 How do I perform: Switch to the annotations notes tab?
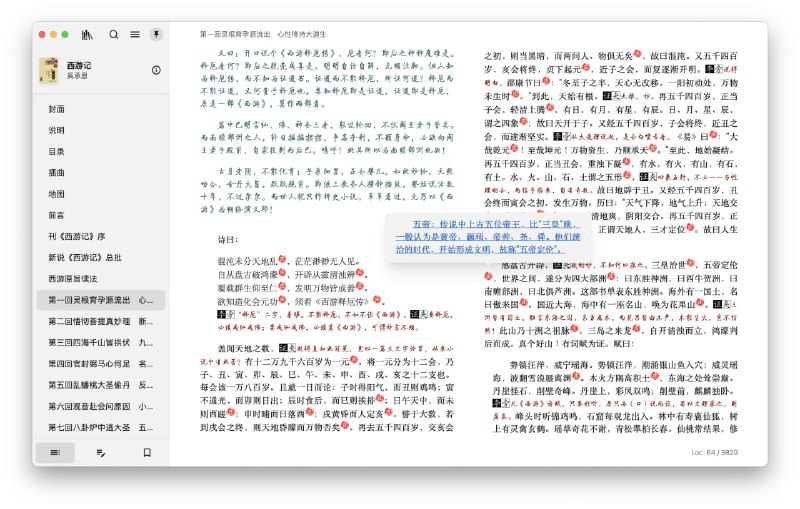click(101, 452)
